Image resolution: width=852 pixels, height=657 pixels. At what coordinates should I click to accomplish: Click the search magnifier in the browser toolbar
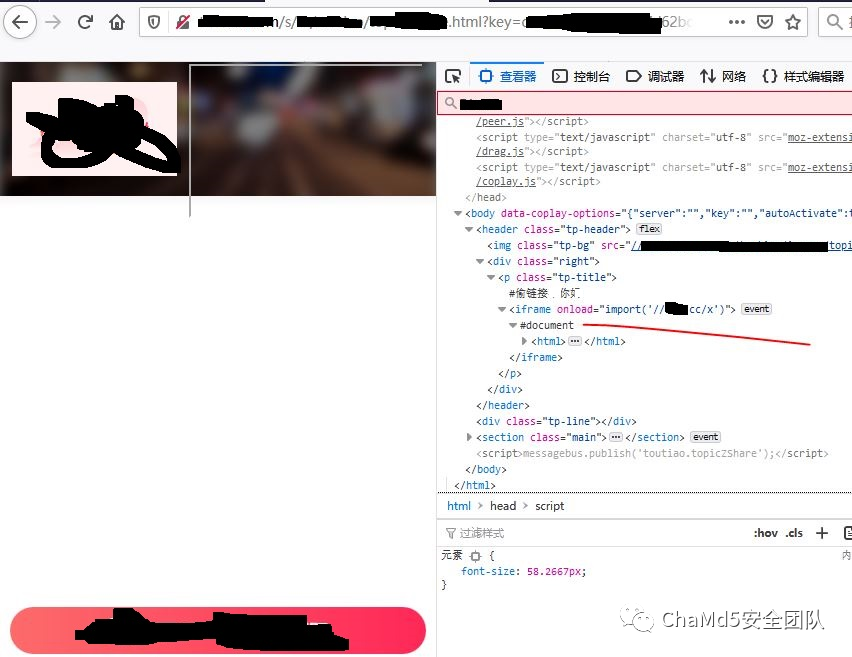click(x=834, y=22)
